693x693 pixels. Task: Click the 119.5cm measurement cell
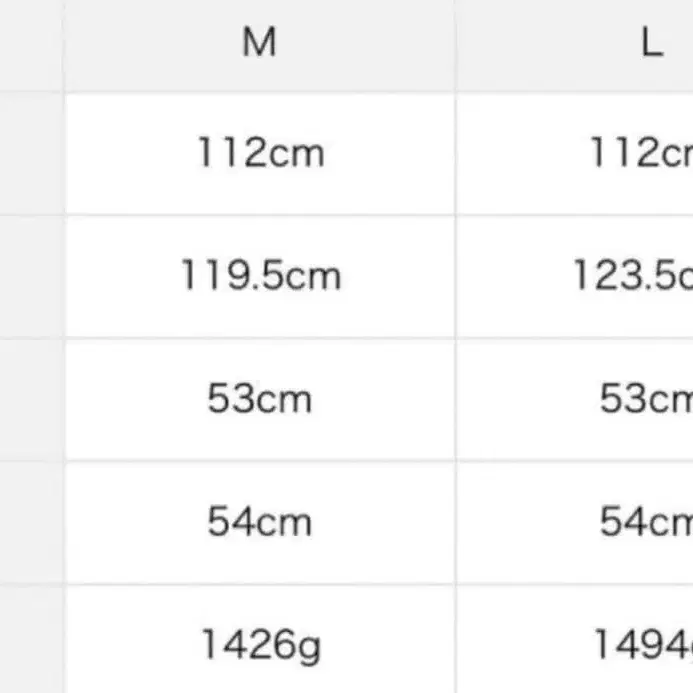(260, 275)
